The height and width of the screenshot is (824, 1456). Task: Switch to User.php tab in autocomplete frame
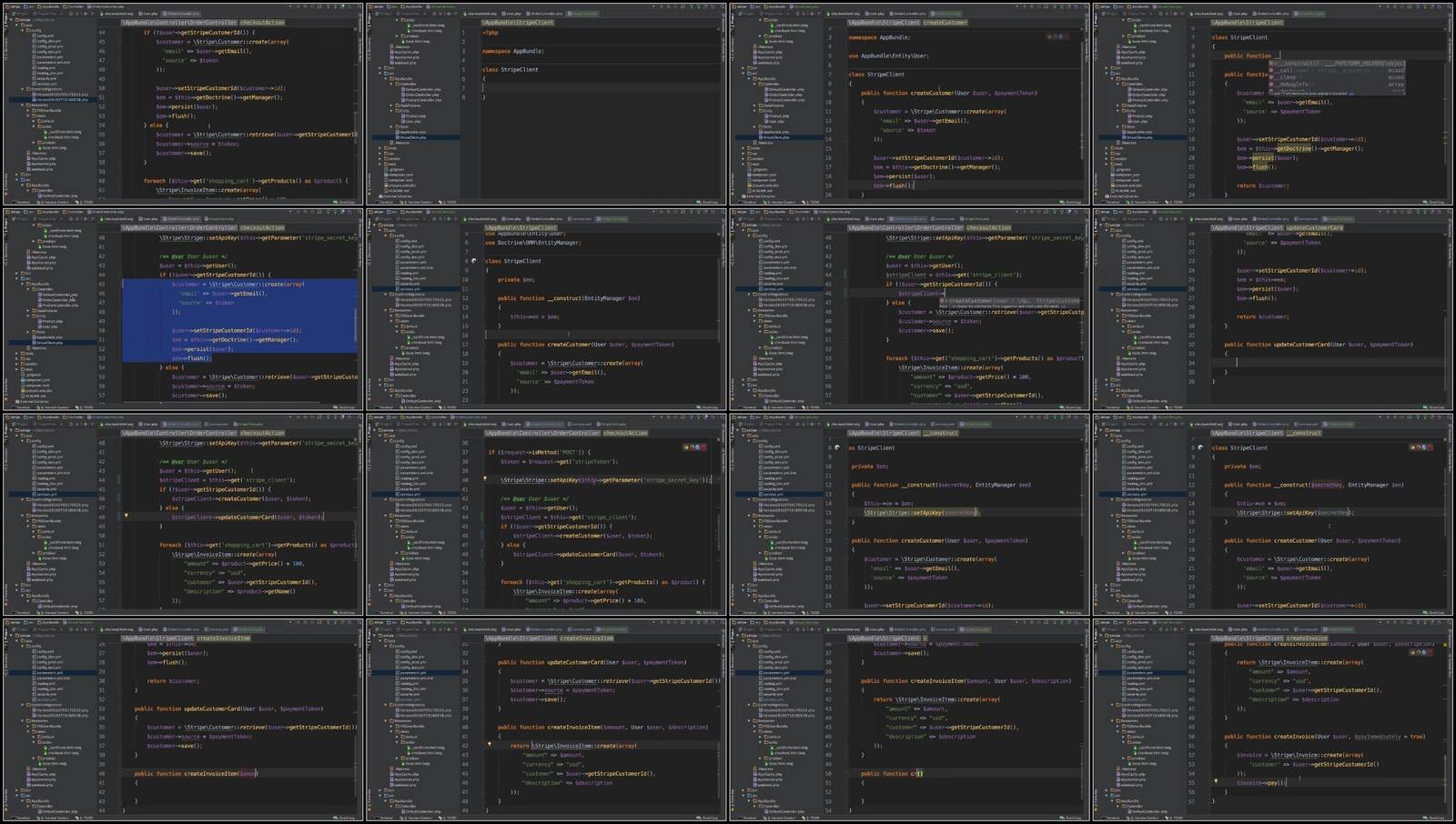pyautogui.click(x=1240, y=14)
